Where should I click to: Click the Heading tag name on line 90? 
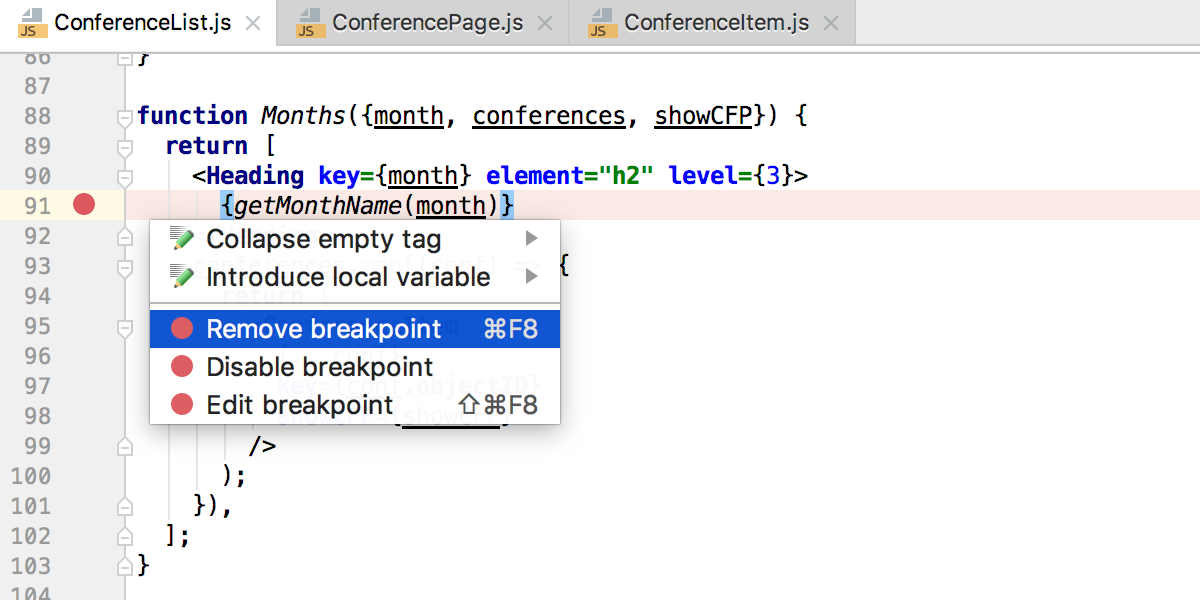(255, 176)
